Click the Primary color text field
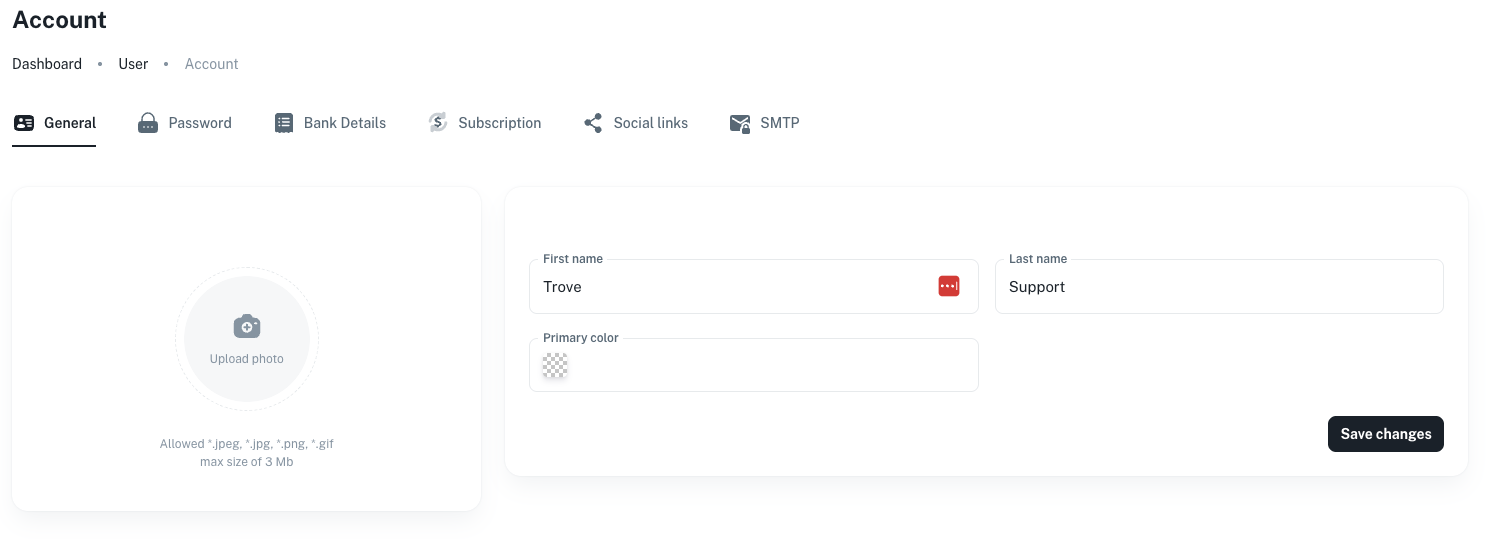The height and width of the screenshot is (539, 1488). (x=770, y=366)
